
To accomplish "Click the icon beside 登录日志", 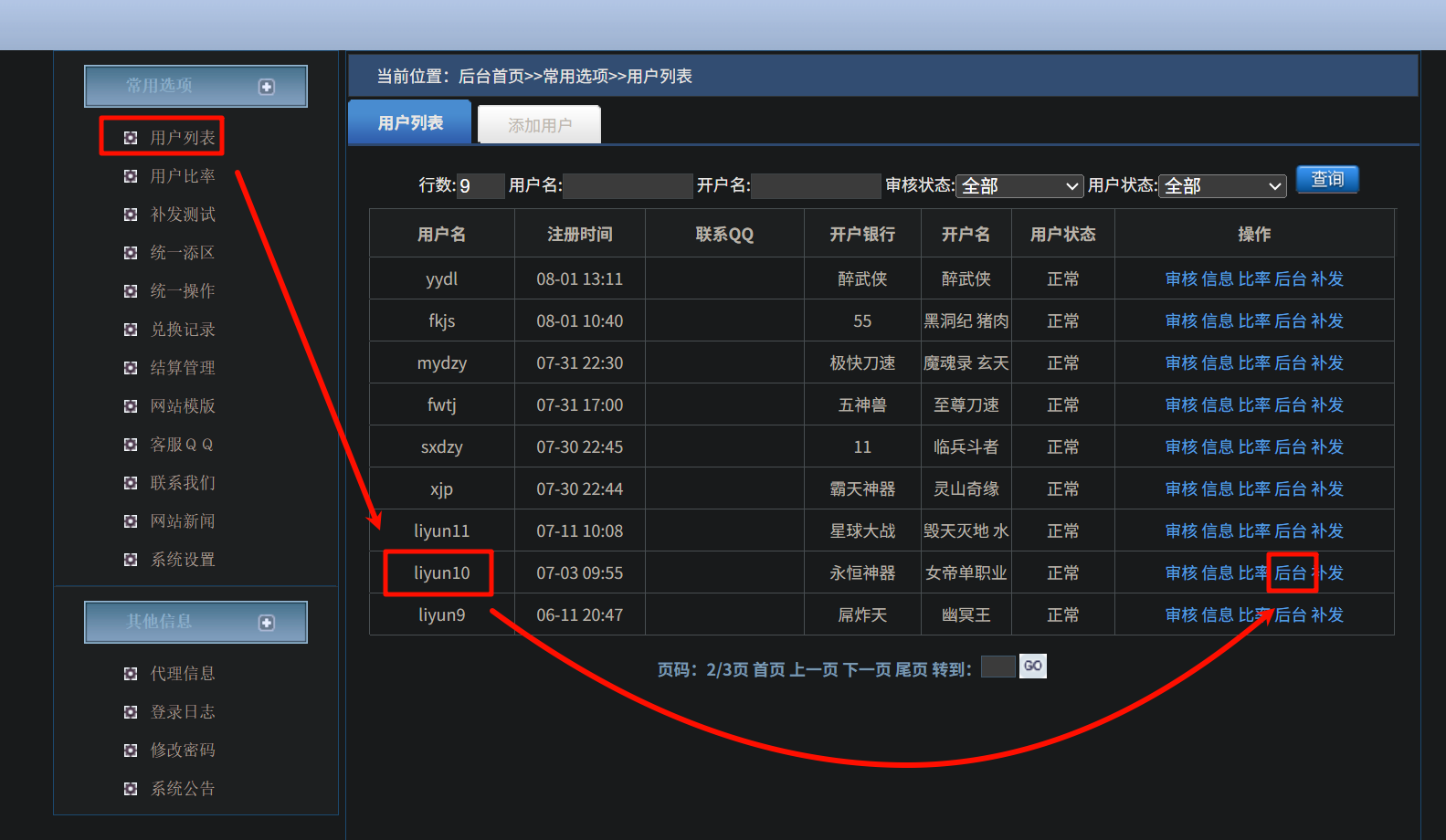I will tap(131, 712).
